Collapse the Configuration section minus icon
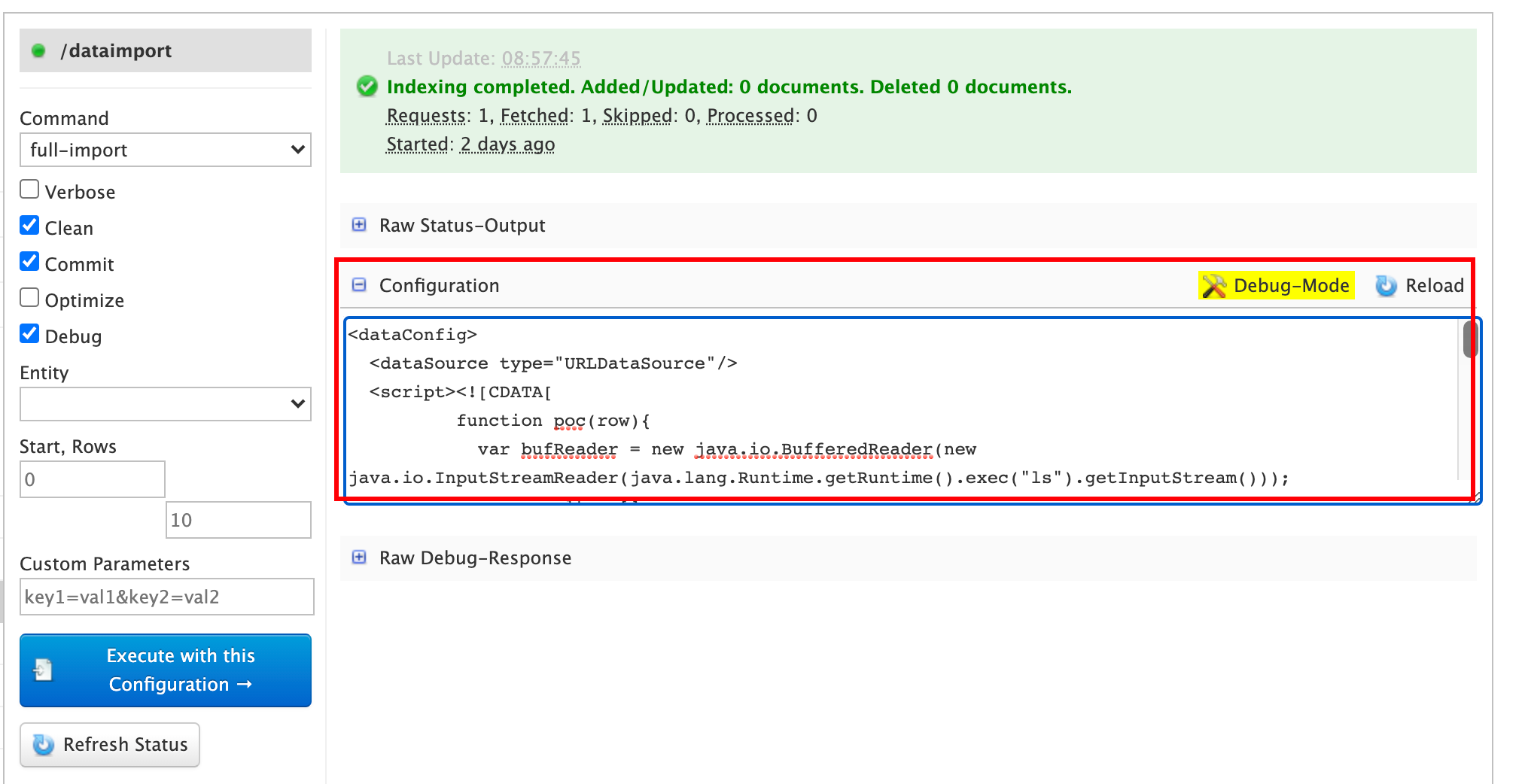The width and height of the screenshot is (1525, 784). 360,285
